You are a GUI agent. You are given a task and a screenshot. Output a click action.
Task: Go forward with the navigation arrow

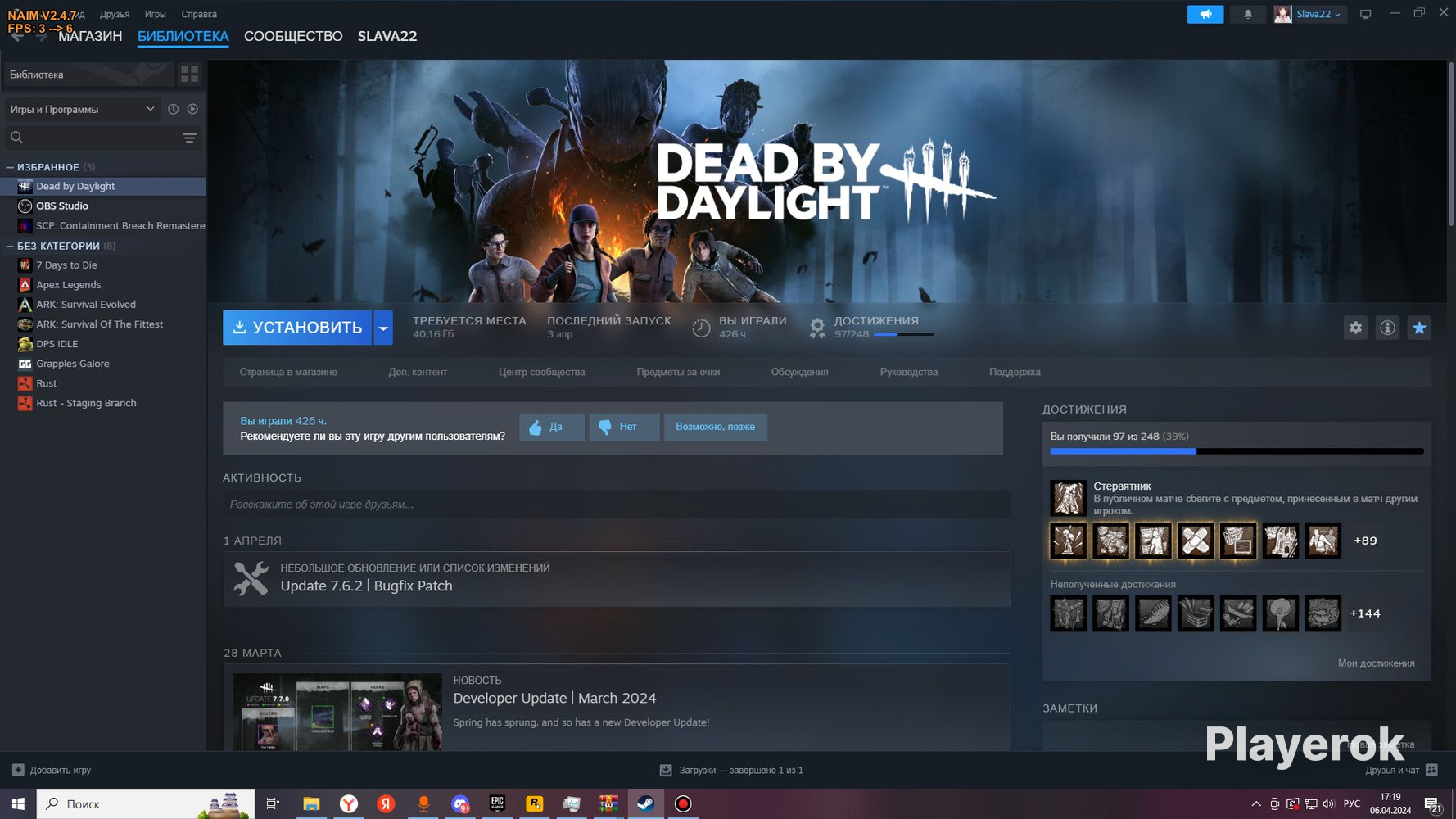(x=41, y=36)
